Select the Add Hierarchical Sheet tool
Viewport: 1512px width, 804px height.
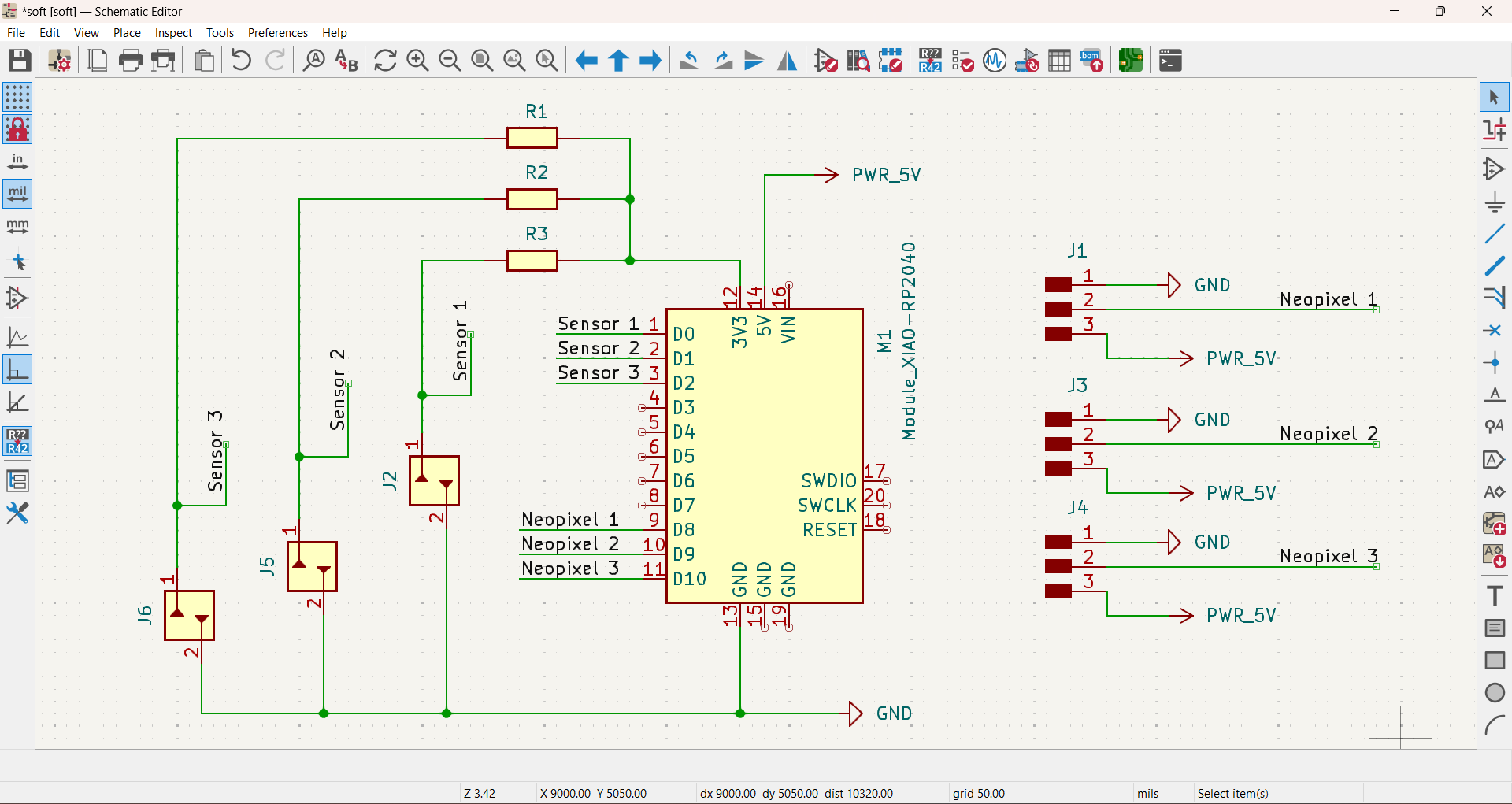(x=1495, y=524)
